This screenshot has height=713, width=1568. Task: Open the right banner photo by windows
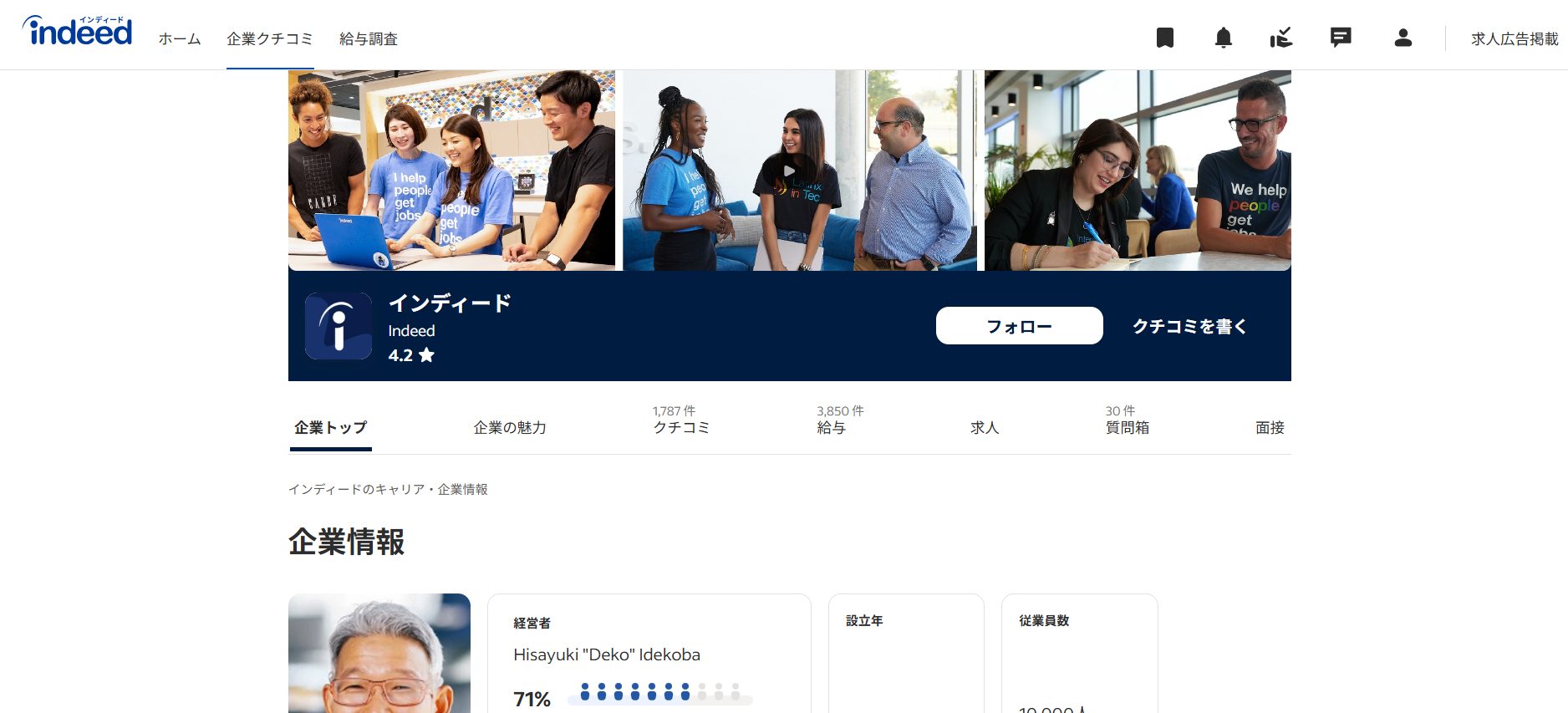coord(1138,171)
